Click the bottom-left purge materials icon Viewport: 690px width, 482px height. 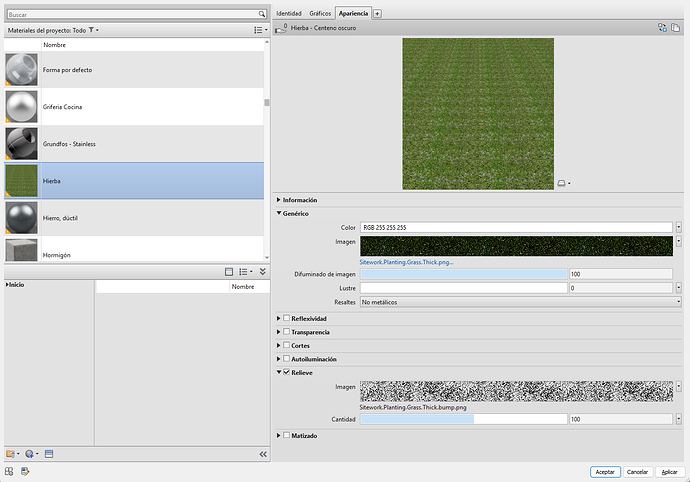pos(25,471)
